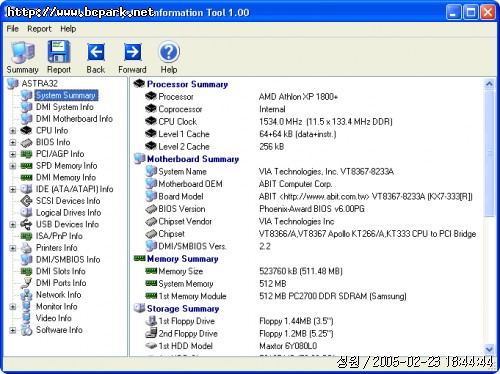The width and height of the screenshot is (500, 374).
Task: Select DMI System Info tree item
Action: click(x=65, y=107)
